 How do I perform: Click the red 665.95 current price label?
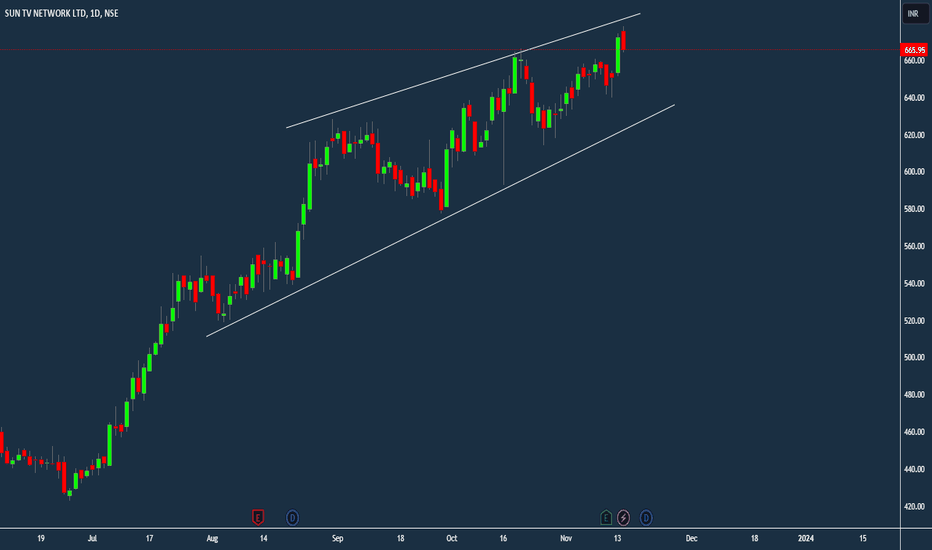(914, 50)
